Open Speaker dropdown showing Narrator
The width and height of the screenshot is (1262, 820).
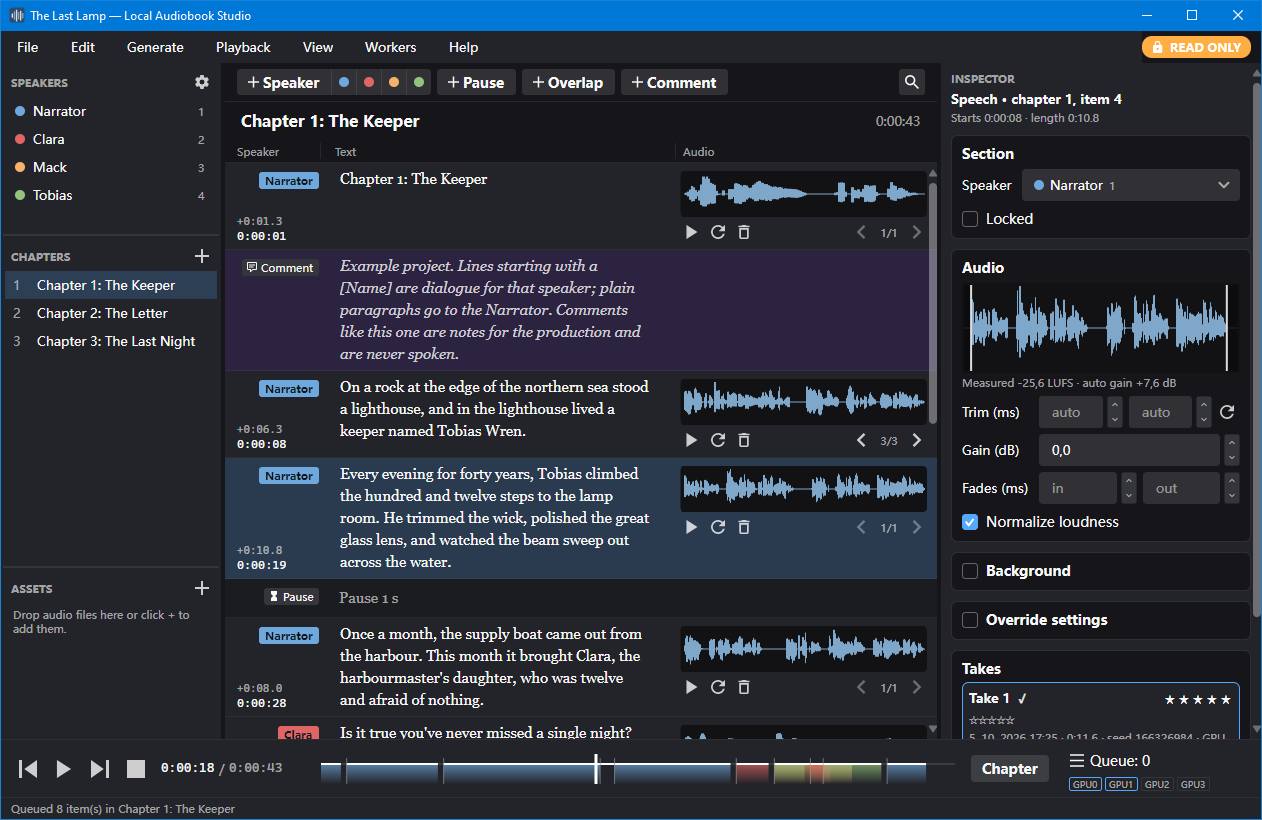point(1130,185)
